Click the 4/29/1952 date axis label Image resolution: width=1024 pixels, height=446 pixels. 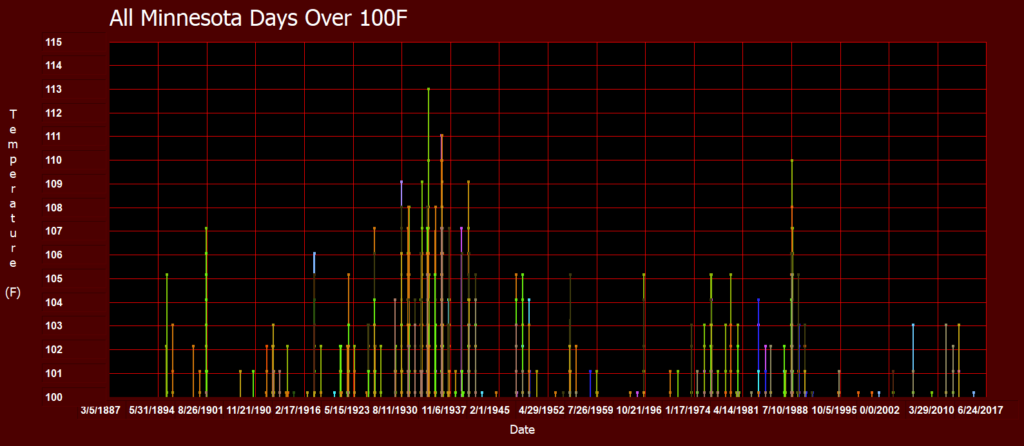click(x=540, y=410)
